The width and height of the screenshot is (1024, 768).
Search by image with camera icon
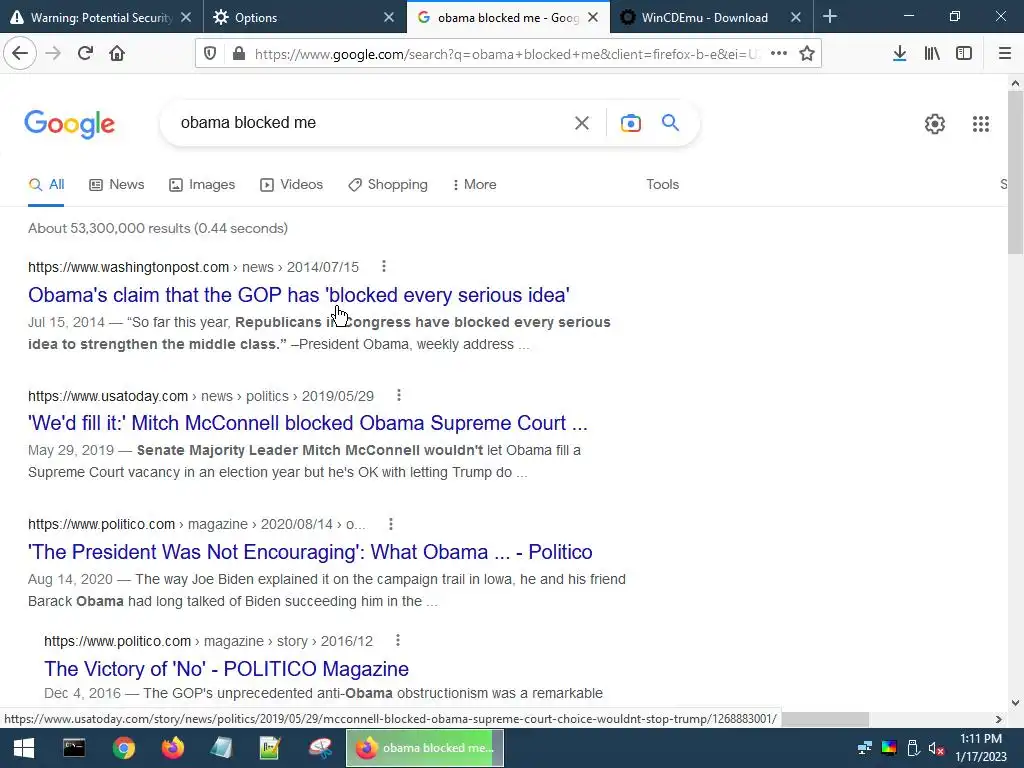click(x=630, y=123)
